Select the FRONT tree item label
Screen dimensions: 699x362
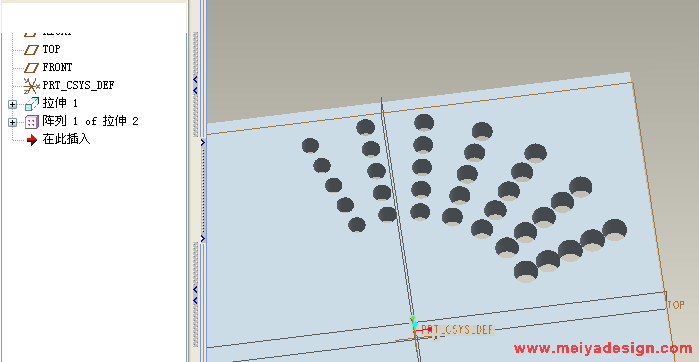click(x=57, y=67)
